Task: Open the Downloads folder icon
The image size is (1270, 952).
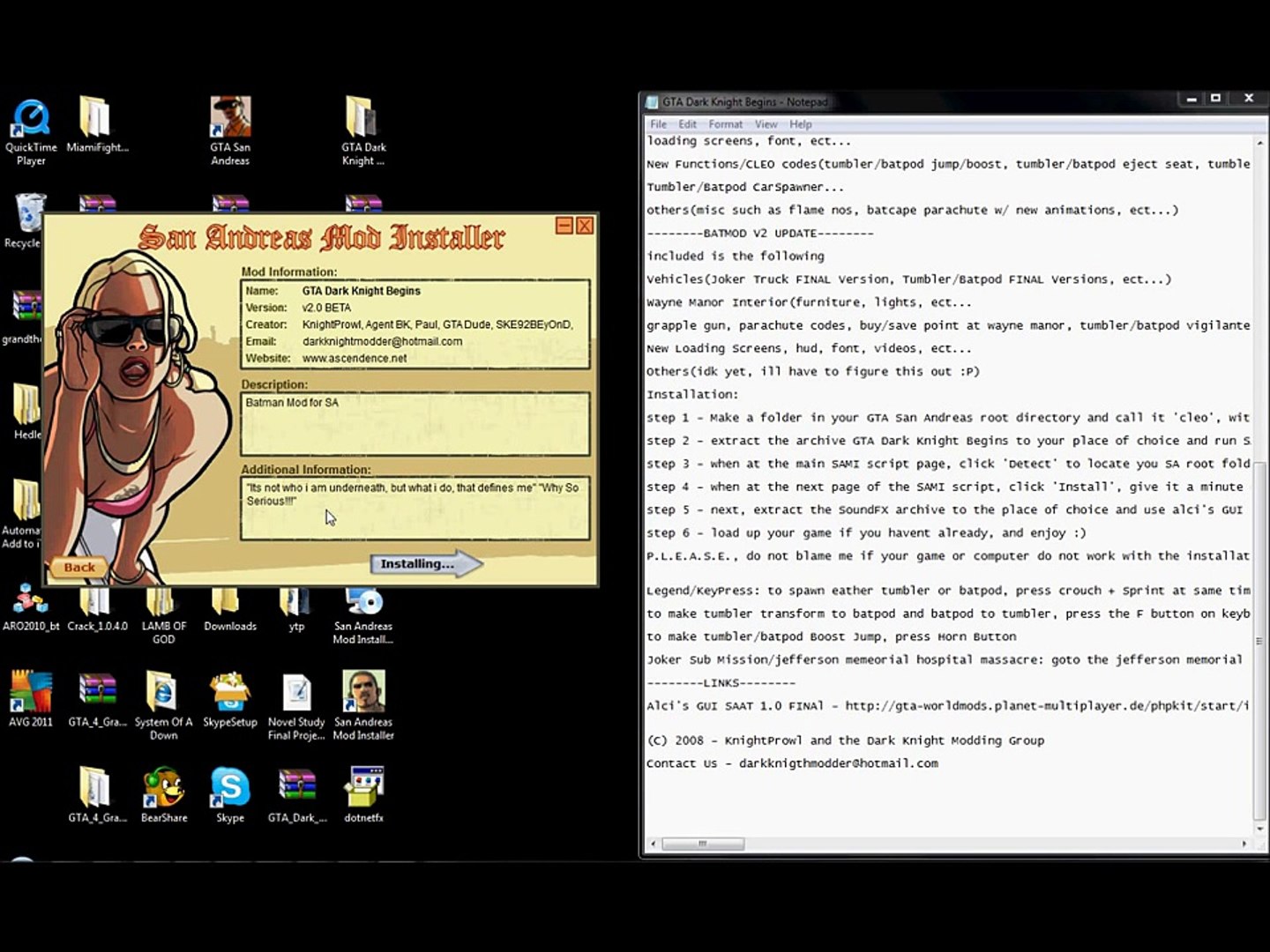Action: pos(229,610)
